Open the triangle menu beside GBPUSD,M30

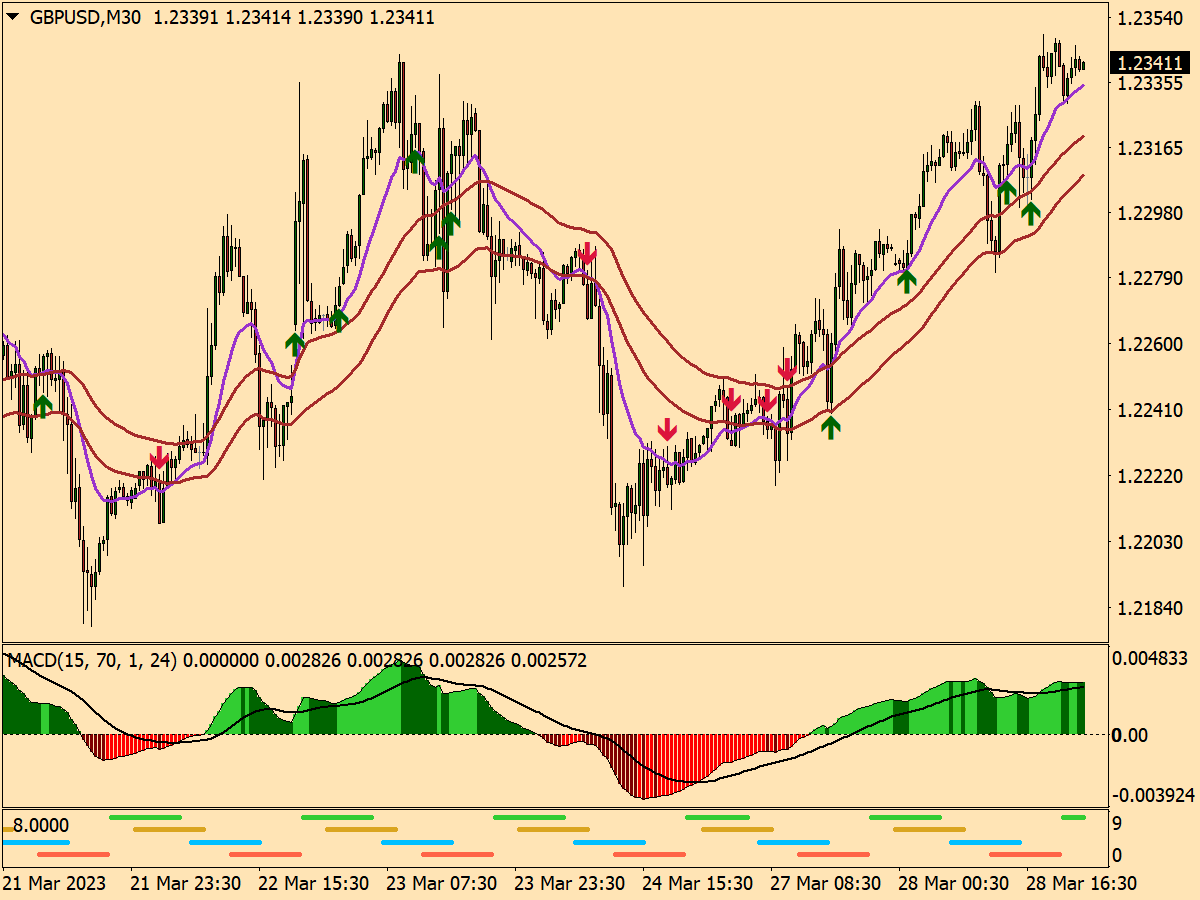[x=13, y=17]
